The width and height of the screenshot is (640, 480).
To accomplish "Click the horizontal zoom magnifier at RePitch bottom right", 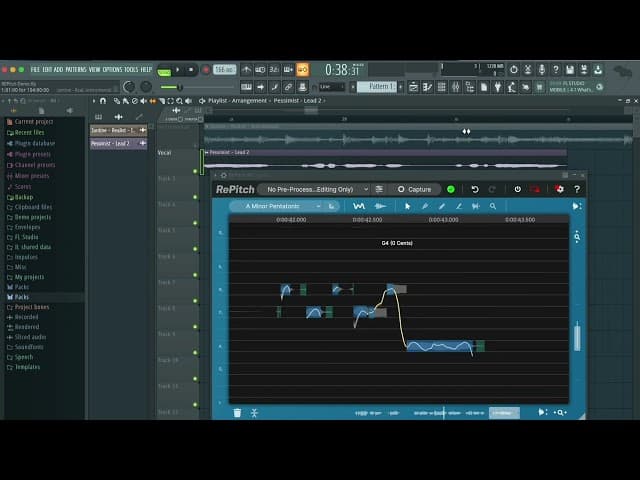I will point(561,413).
